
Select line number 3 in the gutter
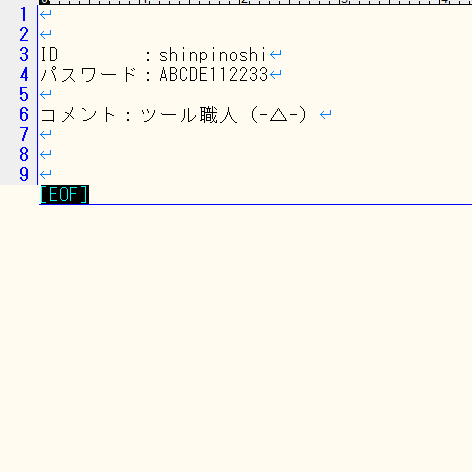[x=24, y=54]
